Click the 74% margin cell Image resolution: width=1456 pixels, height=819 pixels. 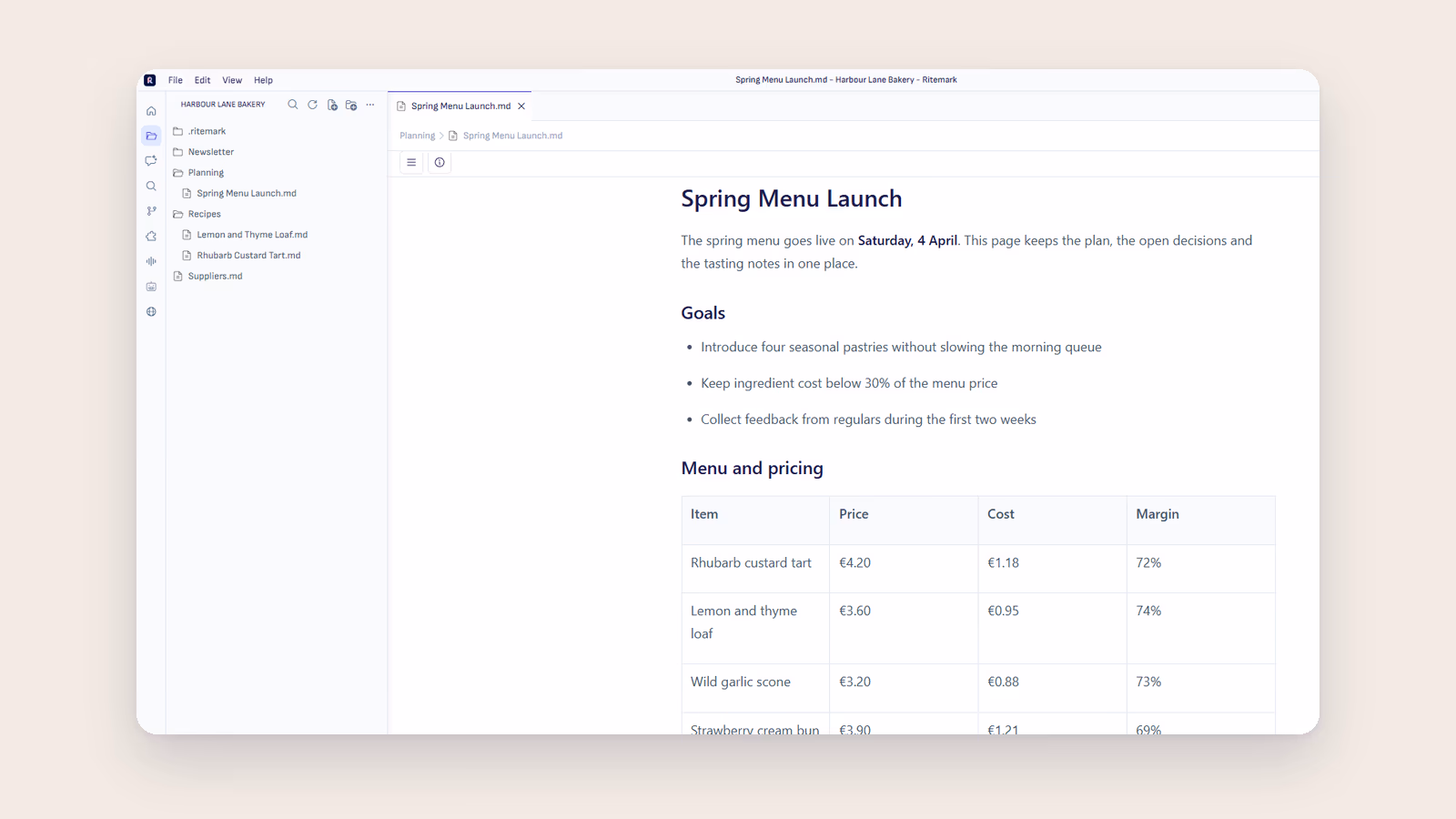[x=1200, y=629]
